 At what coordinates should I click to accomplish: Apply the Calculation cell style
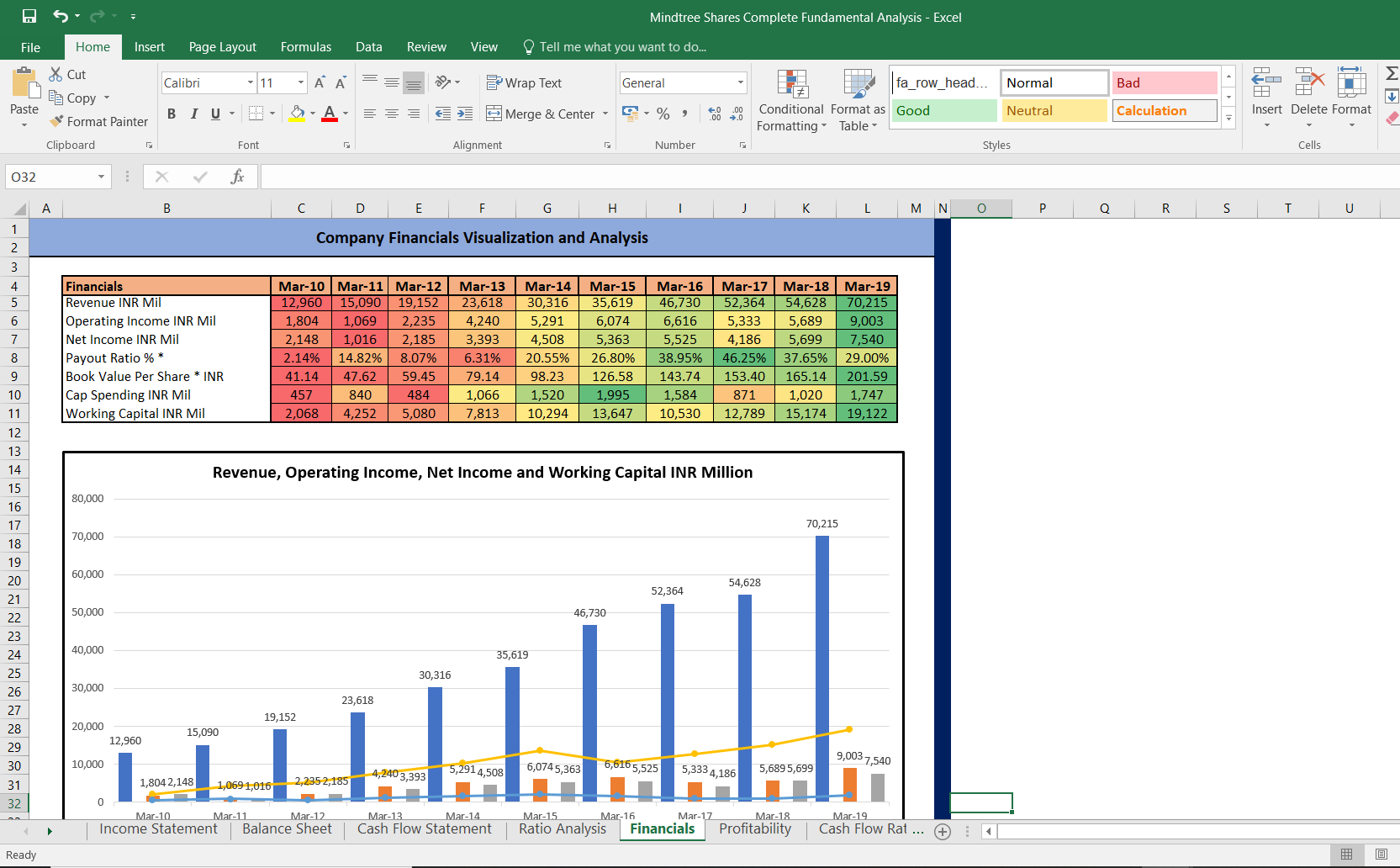click(x=1165, y=110)
